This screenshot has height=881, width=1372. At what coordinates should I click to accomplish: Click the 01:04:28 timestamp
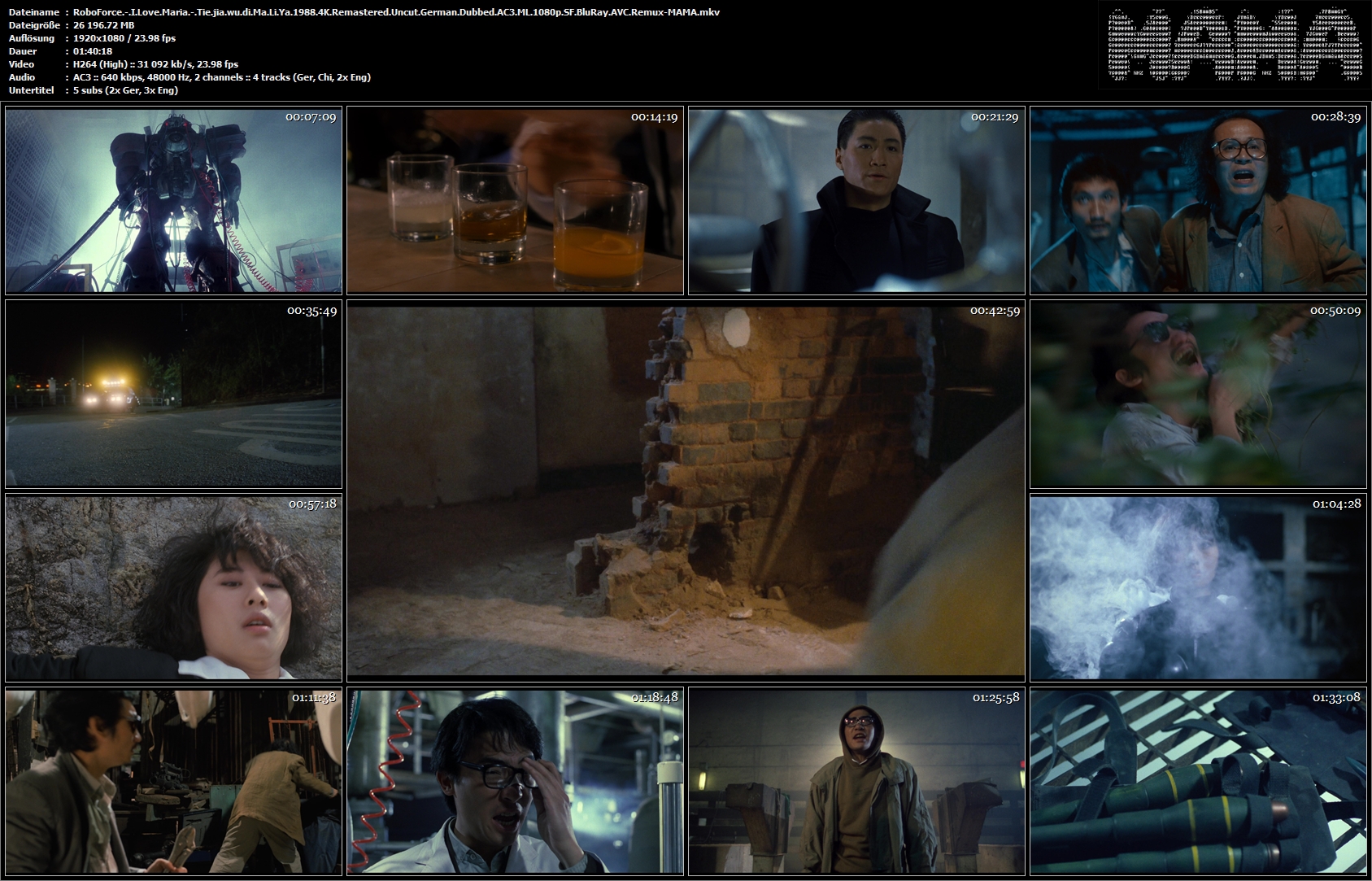click(1336, 504)
